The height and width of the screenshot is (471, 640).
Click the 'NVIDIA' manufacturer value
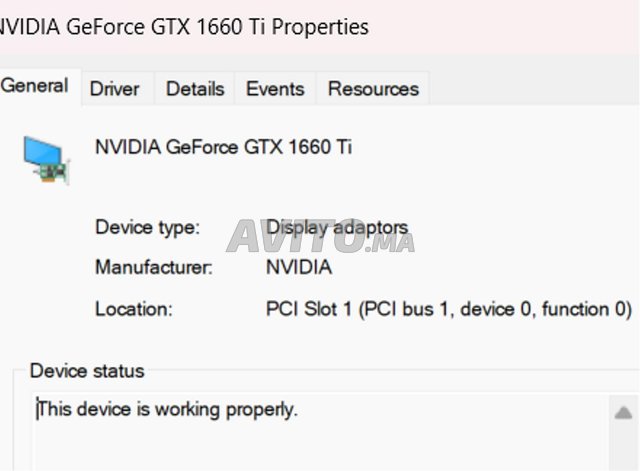(x=299, y=268)
